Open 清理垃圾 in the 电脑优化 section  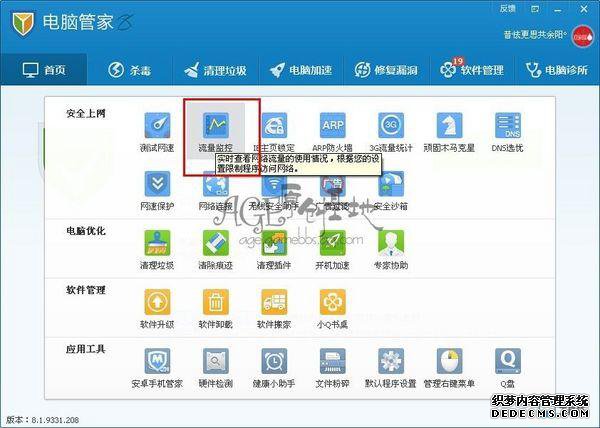pyautogui.click(x=157, y=249)
